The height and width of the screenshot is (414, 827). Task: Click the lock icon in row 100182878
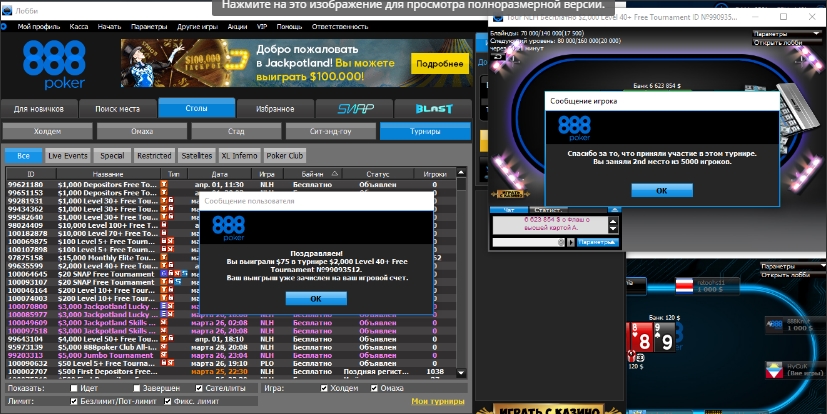165,233
